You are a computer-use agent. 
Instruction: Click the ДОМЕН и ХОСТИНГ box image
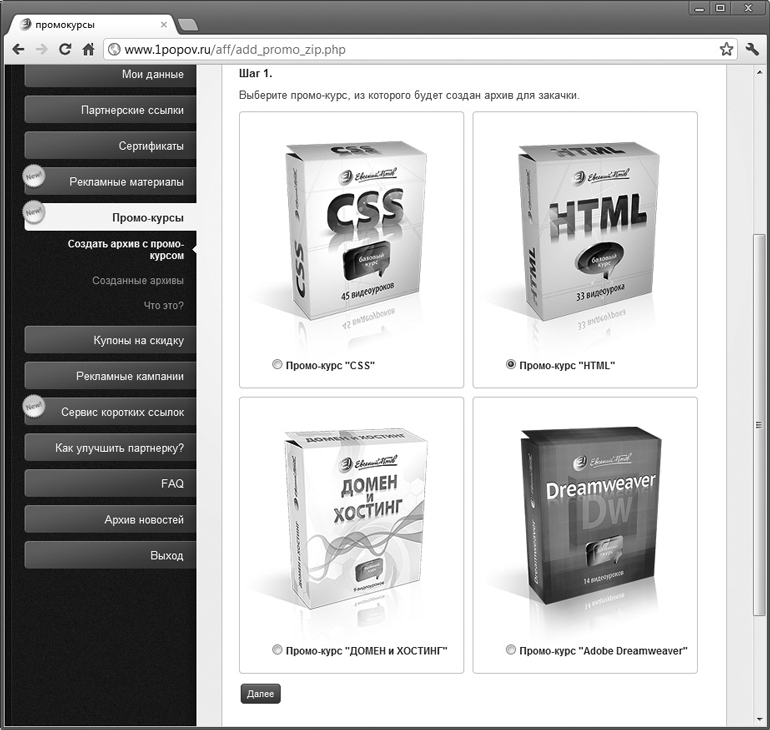[355, 520]
